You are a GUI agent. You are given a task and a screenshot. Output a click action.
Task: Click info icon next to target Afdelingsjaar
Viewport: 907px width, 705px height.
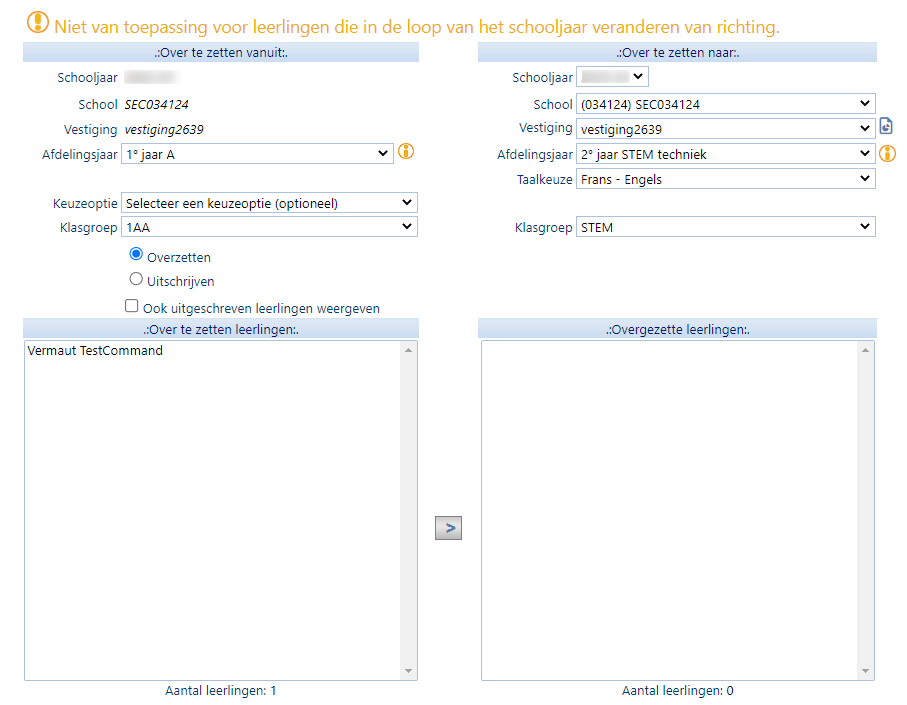887,153
